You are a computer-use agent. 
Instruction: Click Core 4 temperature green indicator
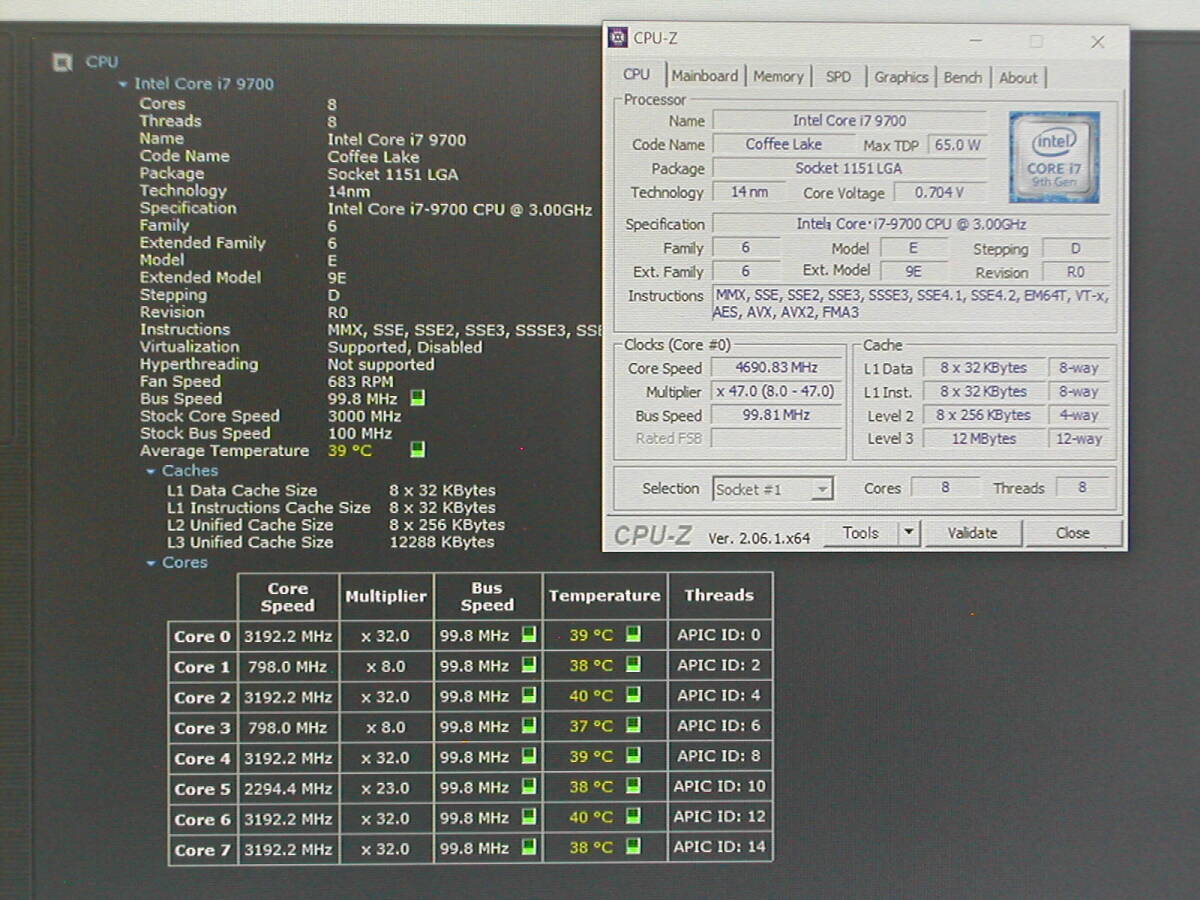click(x=633, y=756)
